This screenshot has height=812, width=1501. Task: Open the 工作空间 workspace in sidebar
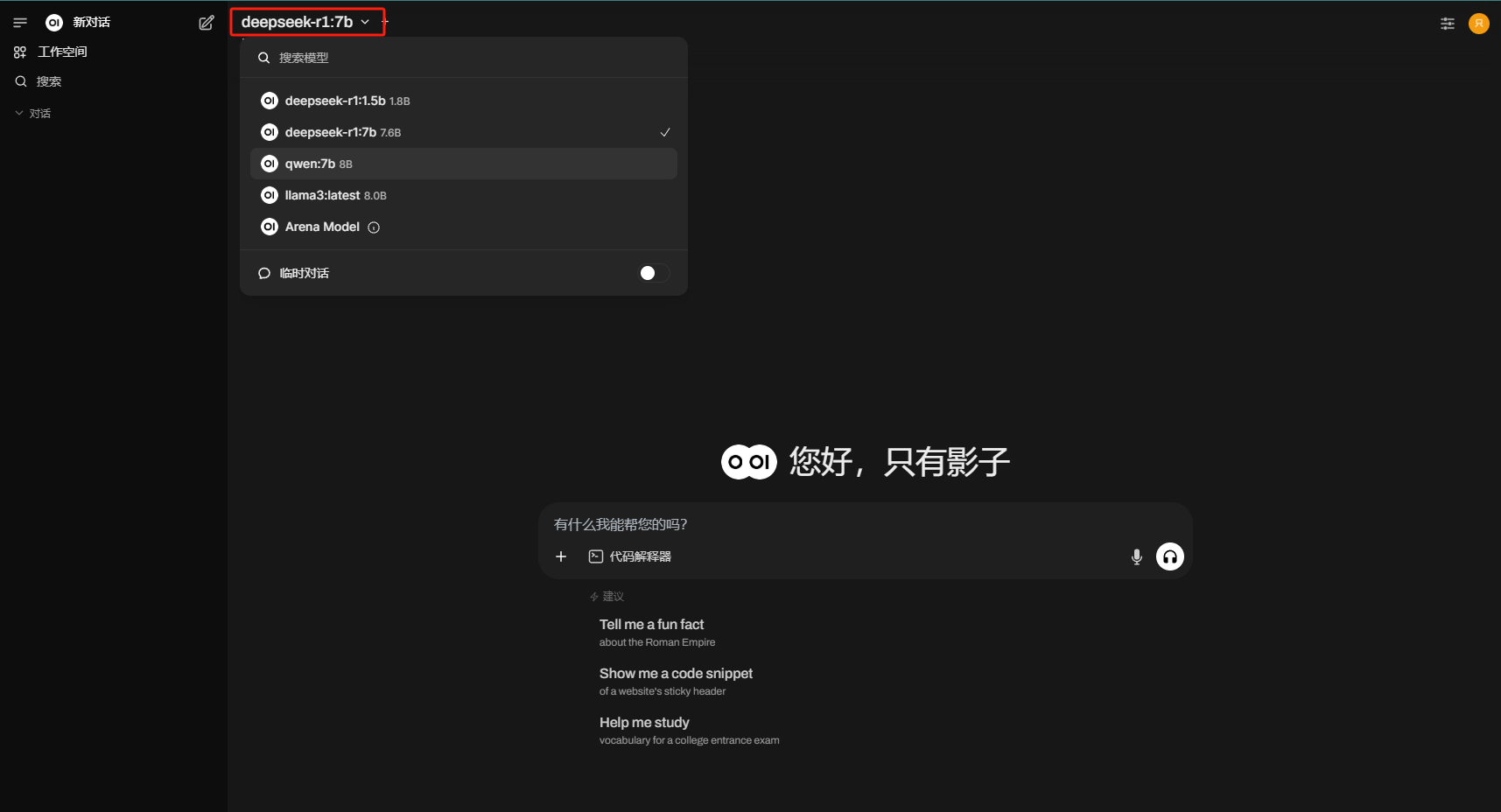62,52
